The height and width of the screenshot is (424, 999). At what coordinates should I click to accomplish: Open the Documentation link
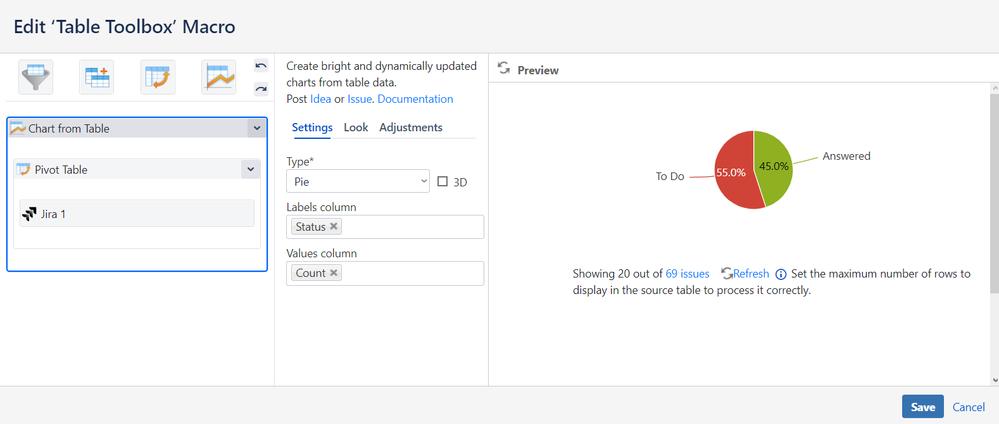[x=415, y=99]
